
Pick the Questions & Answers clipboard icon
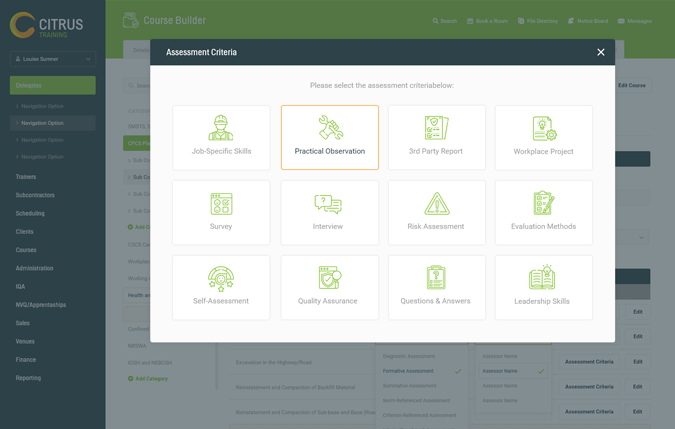tap(436, 278)
